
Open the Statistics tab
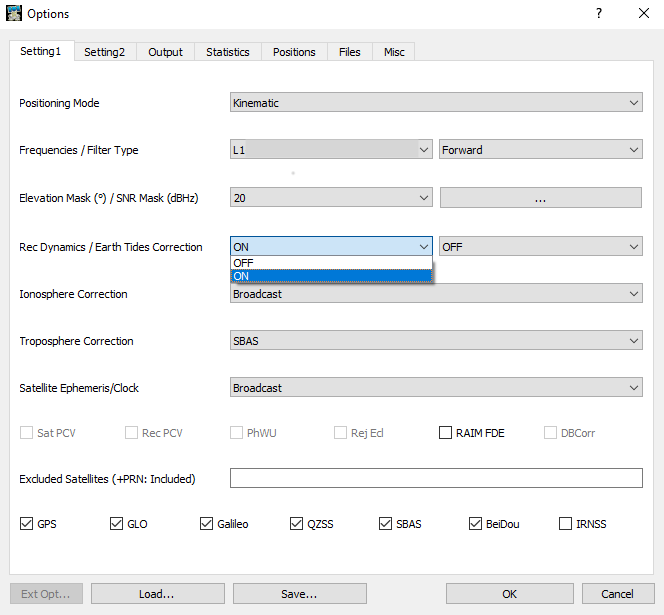(227, 52)
